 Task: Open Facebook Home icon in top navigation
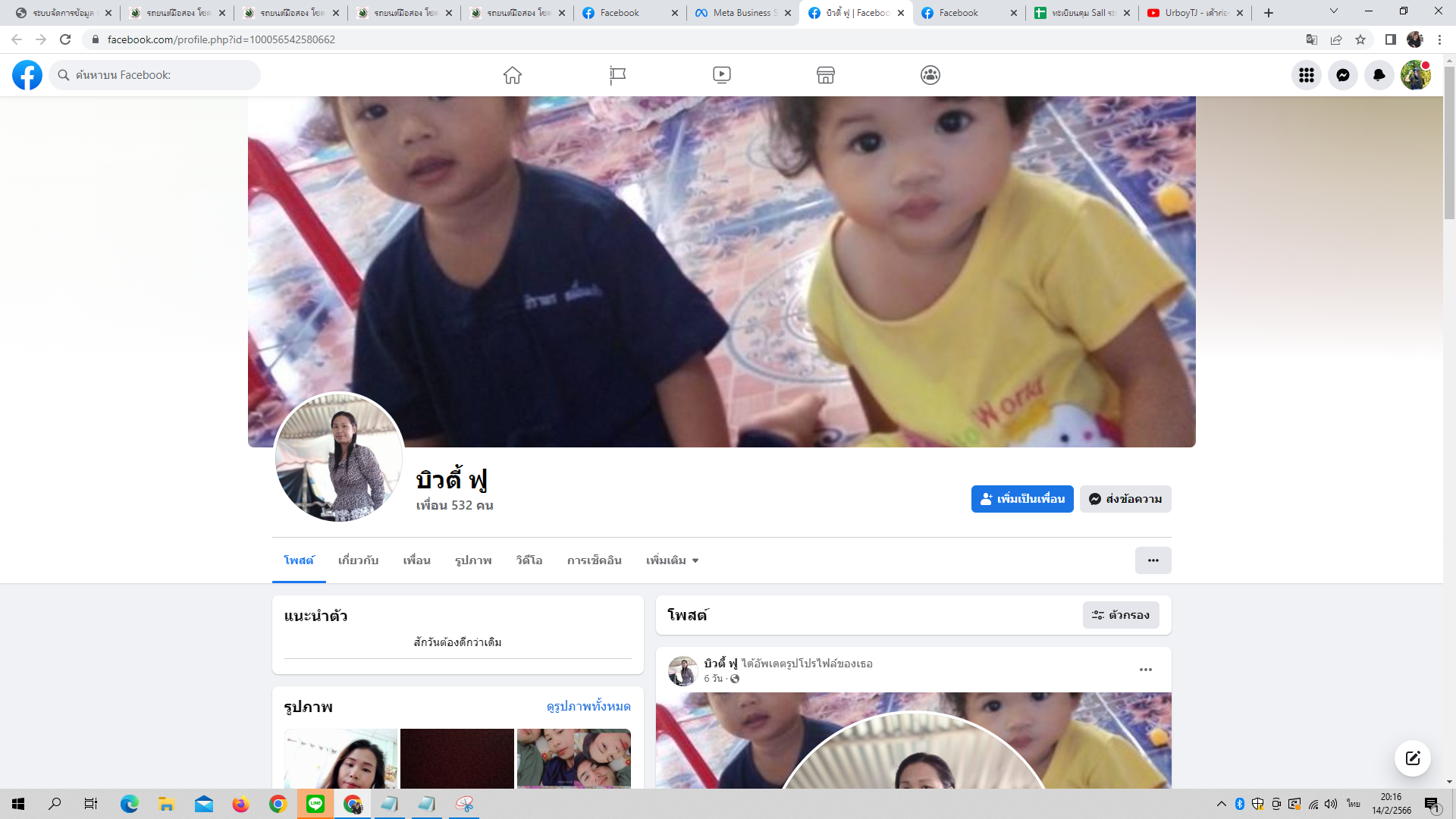point(513,75)
